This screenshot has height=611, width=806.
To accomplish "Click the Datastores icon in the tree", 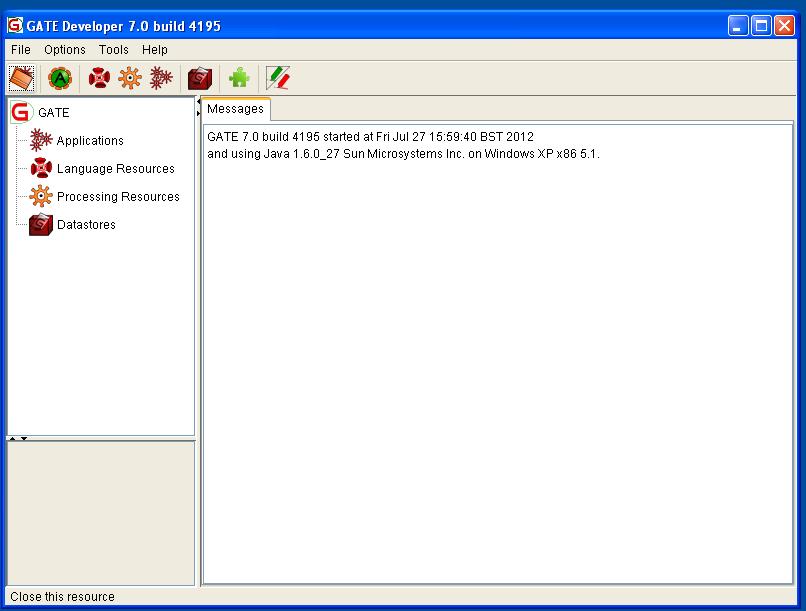I will pyautogui.click(x=41, y=225).
